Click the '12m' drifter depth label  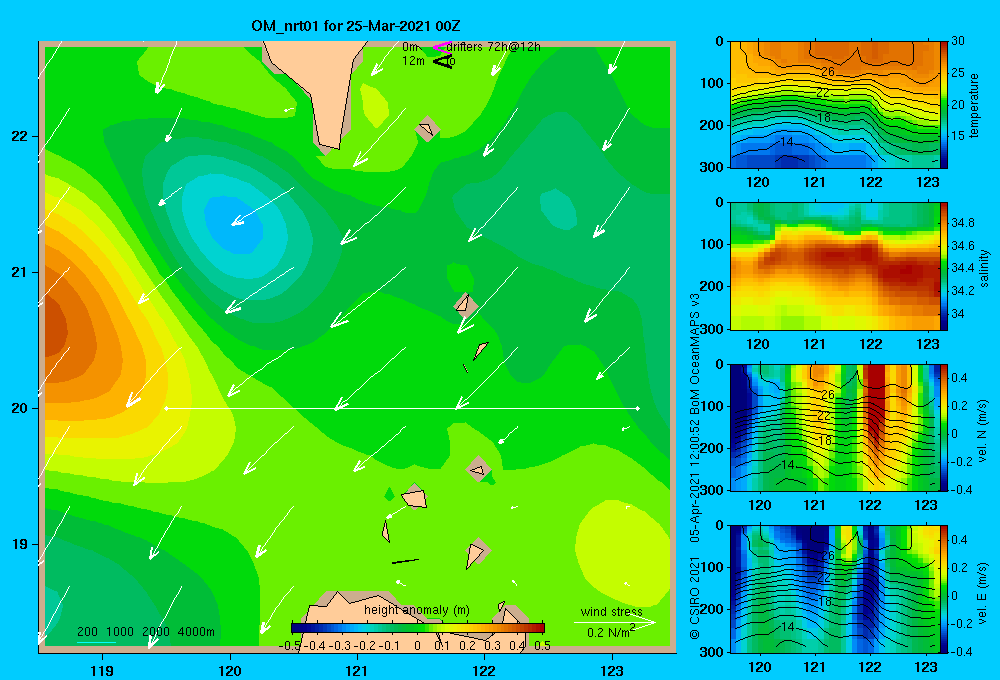[x=413, y=61]
